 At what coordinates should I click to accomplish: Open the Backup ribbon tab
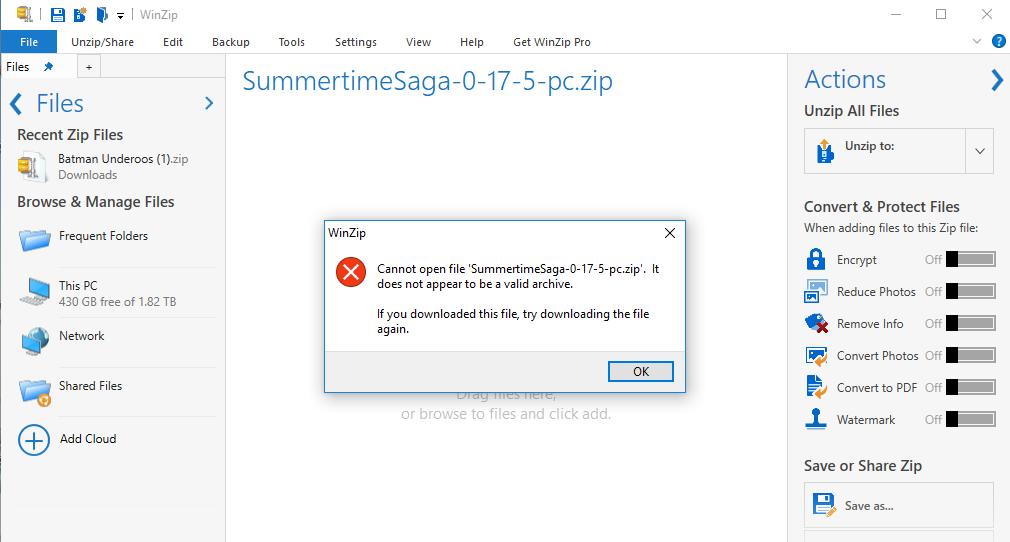[x=231, y=42]
